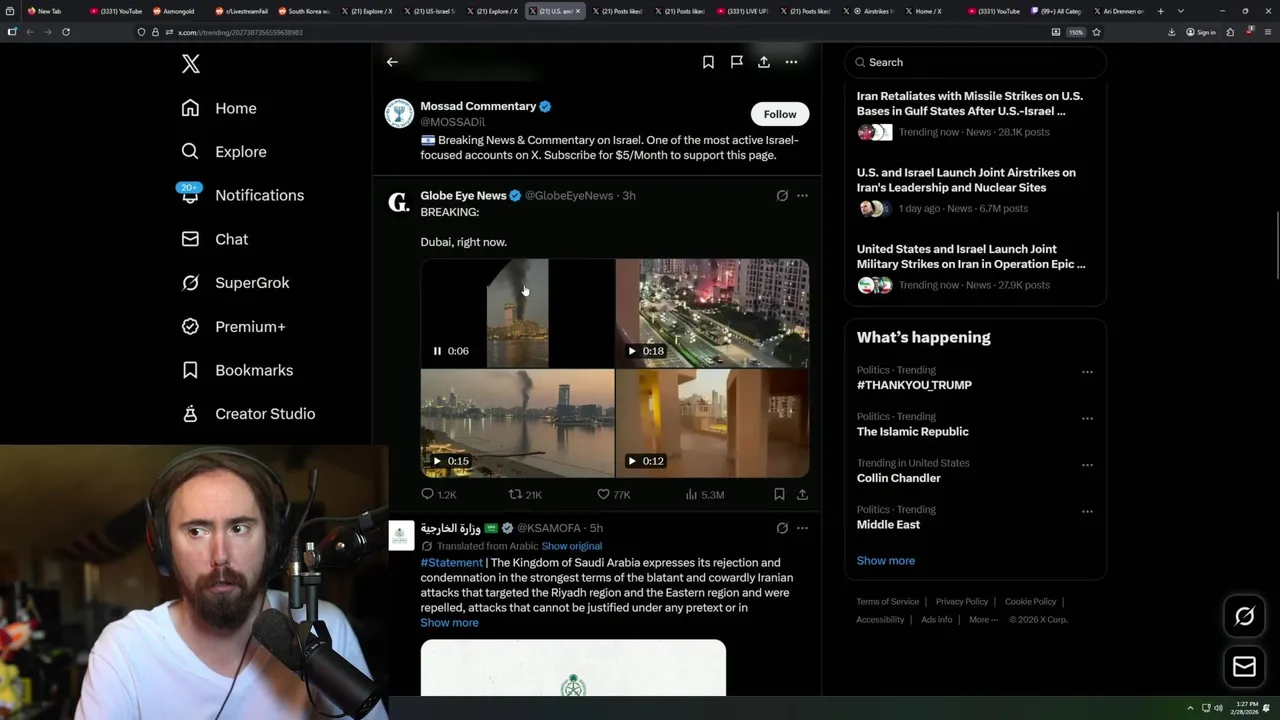Open Privacy Policy link
The image size is (1280, 720).
[x=961, y=602]
